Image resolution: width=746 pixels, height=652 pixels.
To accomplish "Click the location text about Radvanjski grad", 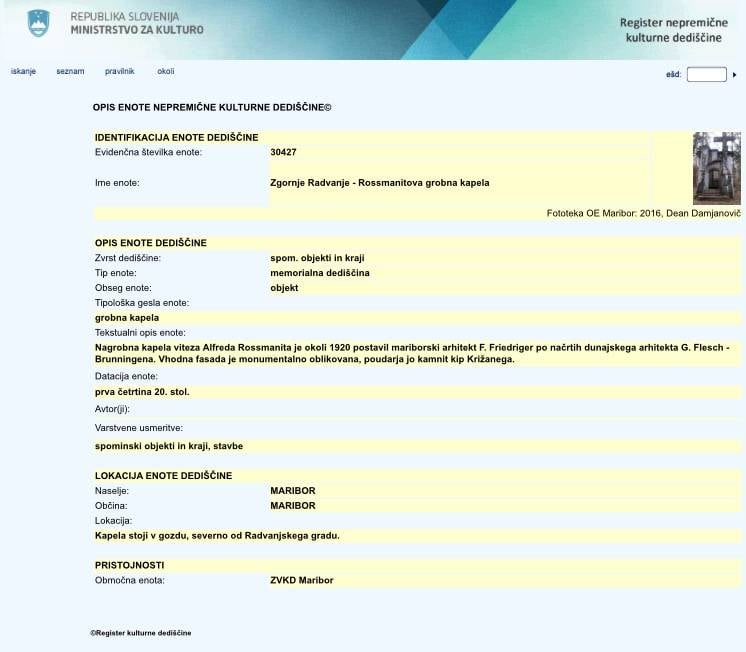I will click(x=217, y=535).
